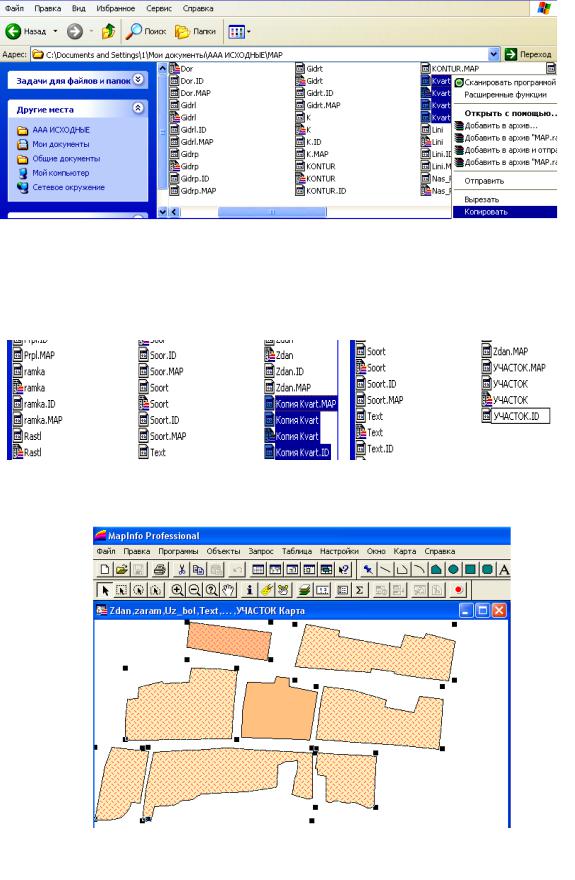Select the Line drawing tool

pos(385,570)
